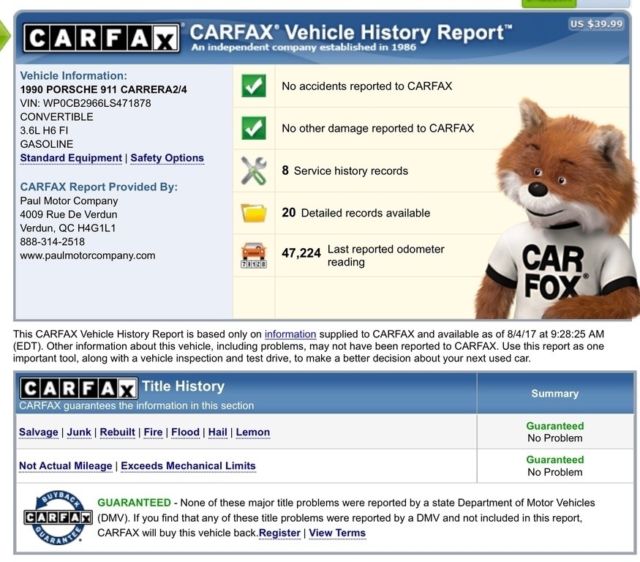The height and width of the screenshot is (562, 640).
Task: Open the Exceeds Mechanical Limits link
Action: pos(188,466)
